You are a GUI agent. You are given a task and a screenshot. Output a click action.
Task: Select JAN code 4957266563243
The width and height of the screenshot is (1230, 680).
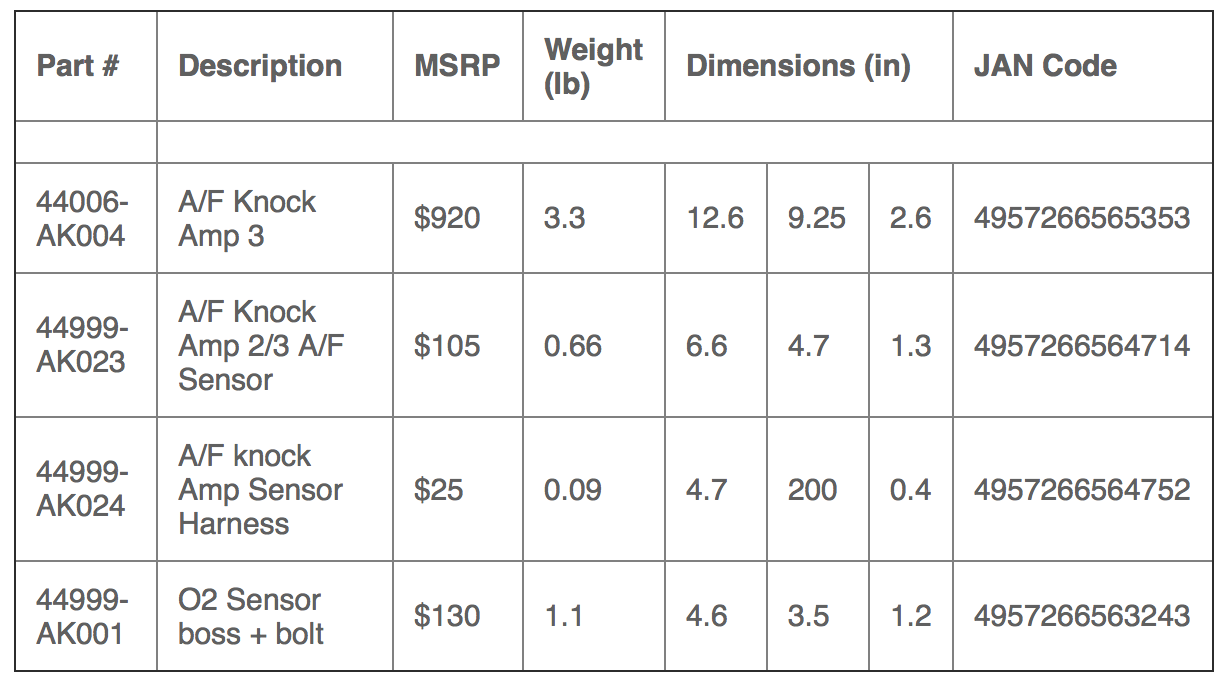tap(1082, 616)
